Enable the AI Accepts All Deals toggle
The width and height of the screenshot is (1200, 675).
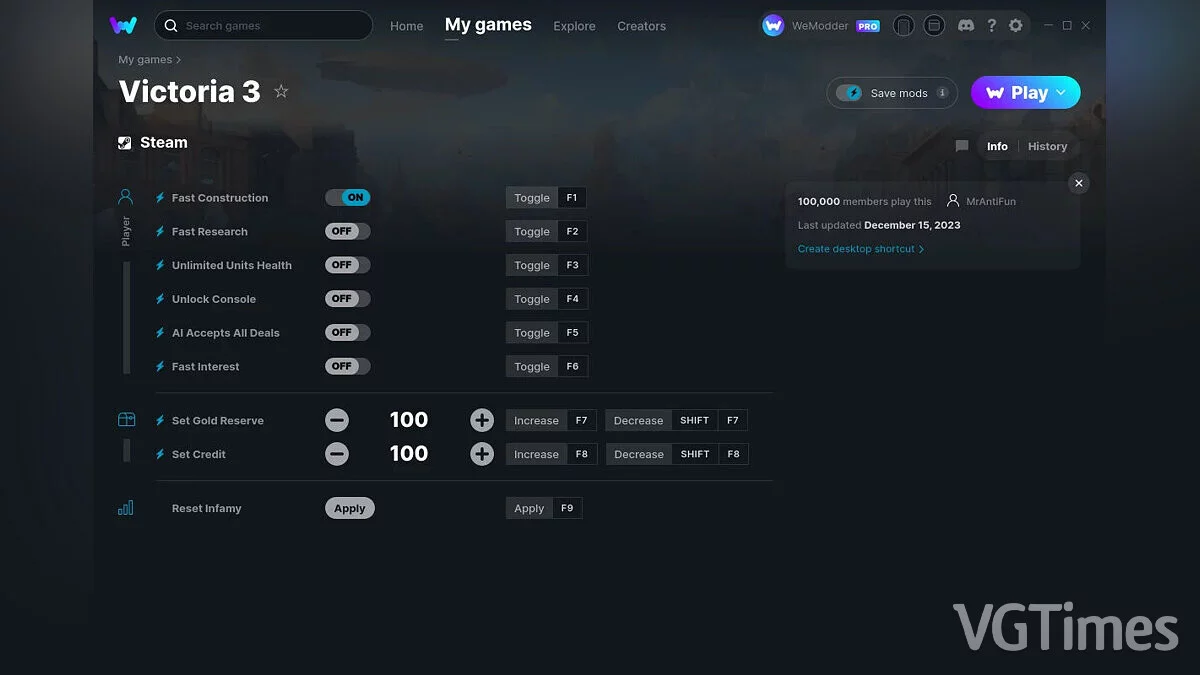(x=348, y=333)
